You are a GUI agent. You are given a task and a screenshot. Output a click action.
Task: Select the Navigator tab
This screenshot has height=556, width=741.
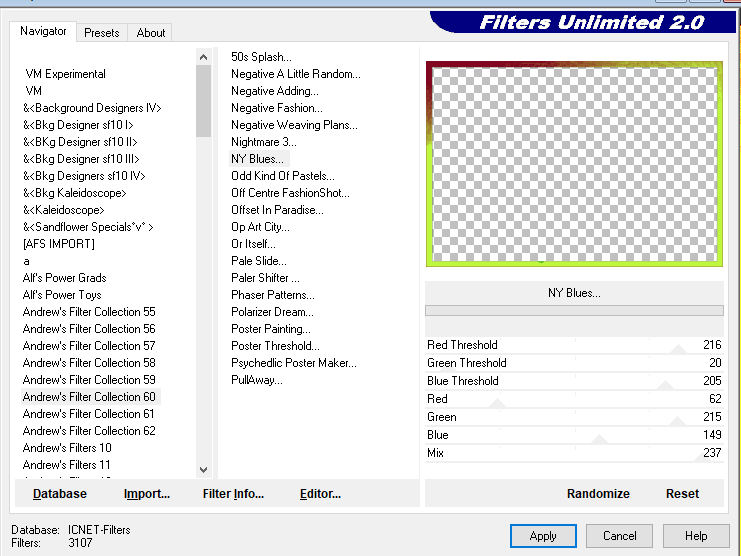[44, 31]
